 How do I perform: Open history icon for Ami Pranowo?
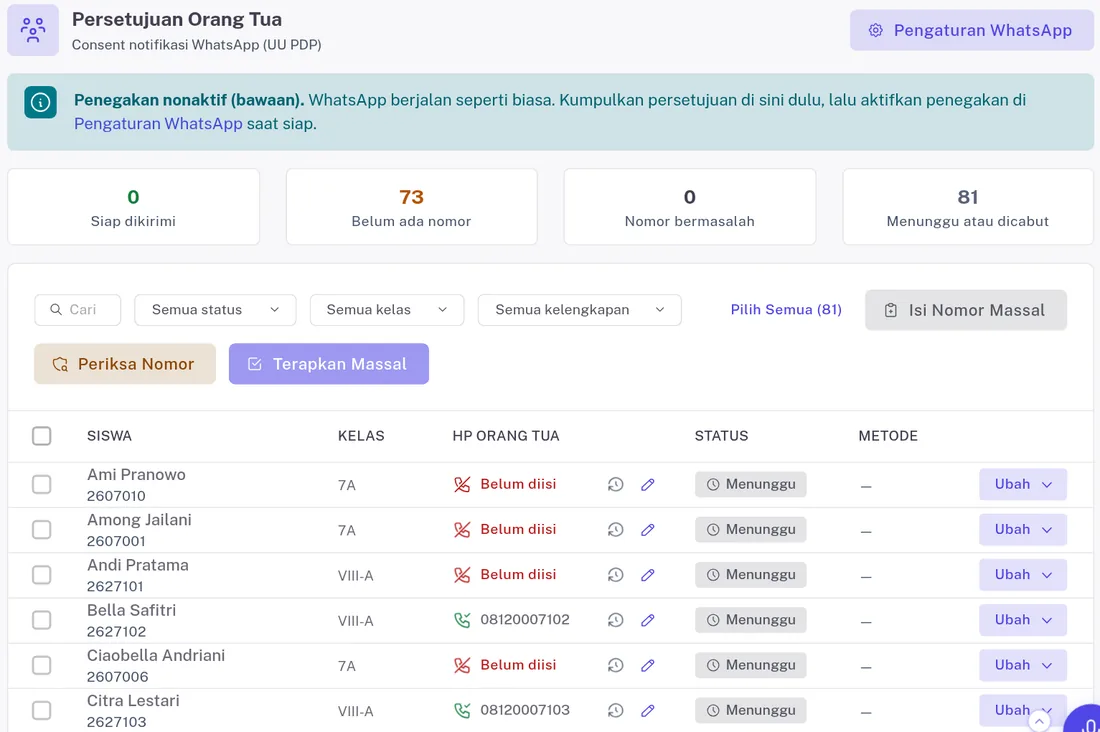(x=615, y=484)
